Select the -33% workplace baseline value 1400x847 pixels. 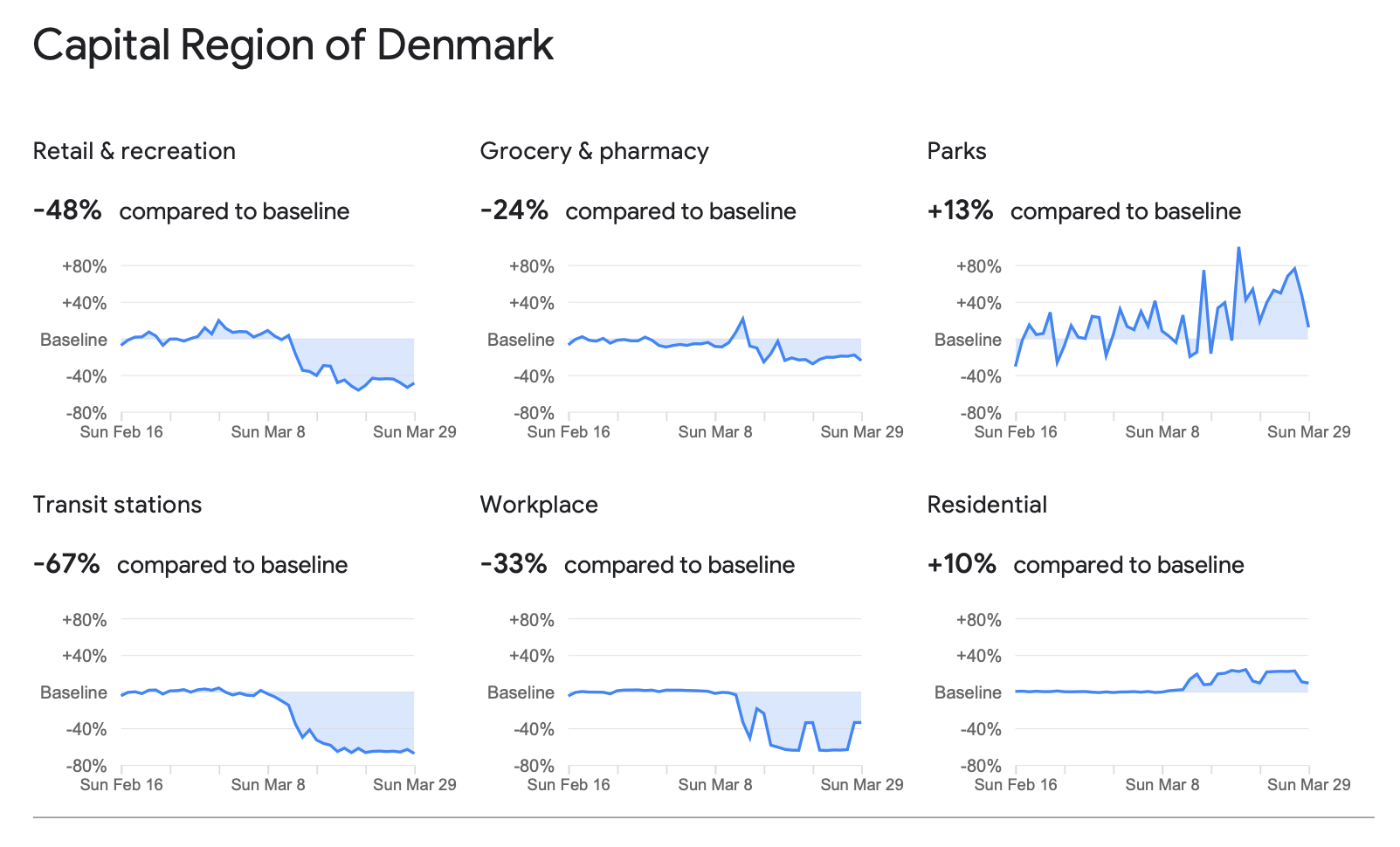point(514,564)
